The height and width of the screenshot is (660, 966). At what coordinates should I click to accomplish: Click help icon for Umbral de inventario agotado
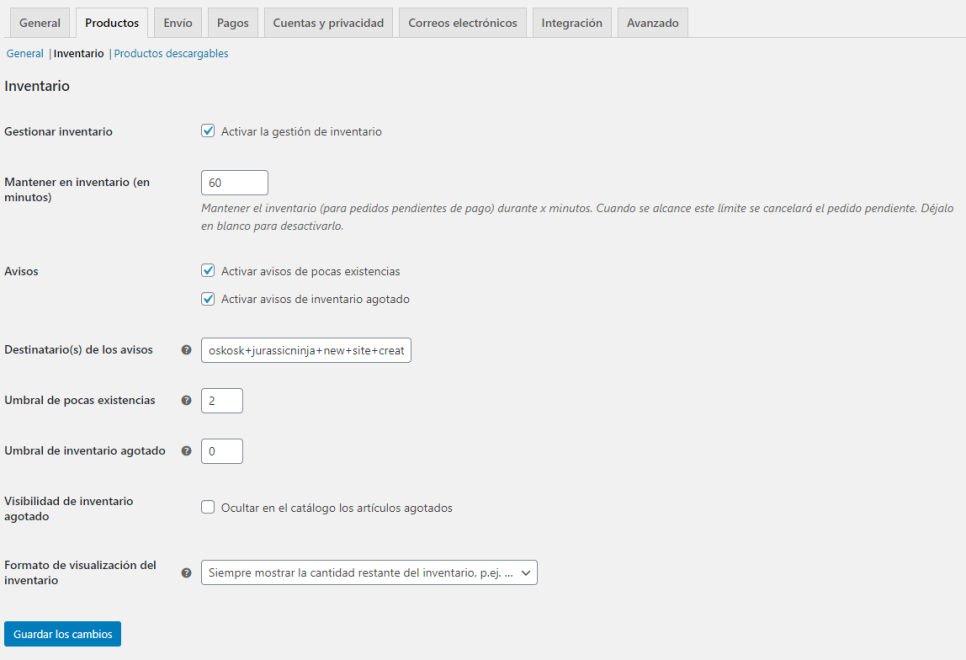(x=186, y=451)
